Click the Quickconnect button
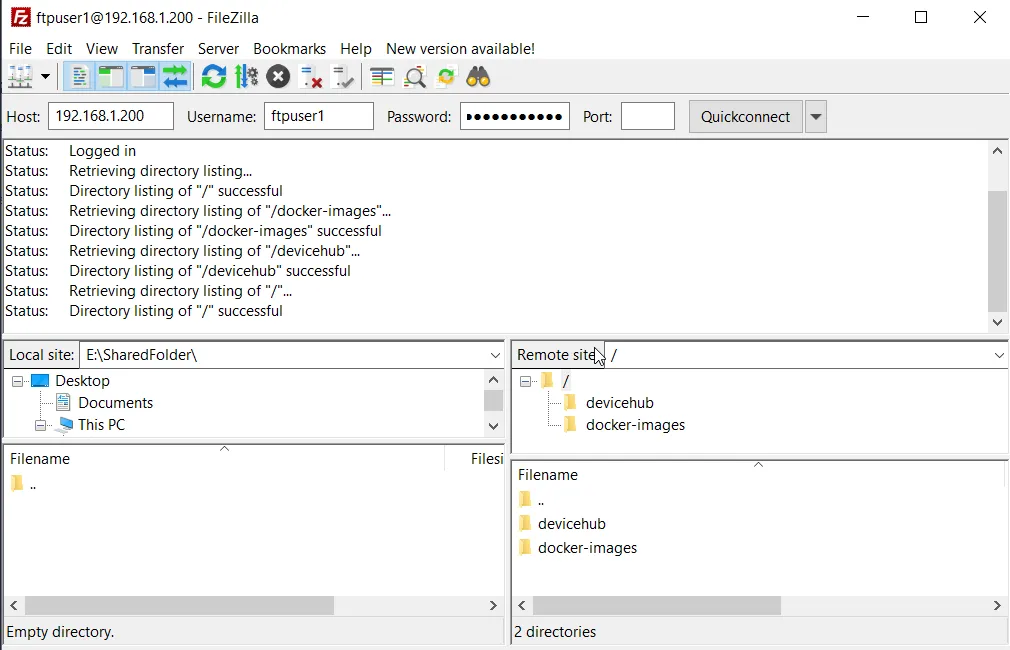Image resolution: width=1010 pixels, height=650 pixels. tap(745, 117)
